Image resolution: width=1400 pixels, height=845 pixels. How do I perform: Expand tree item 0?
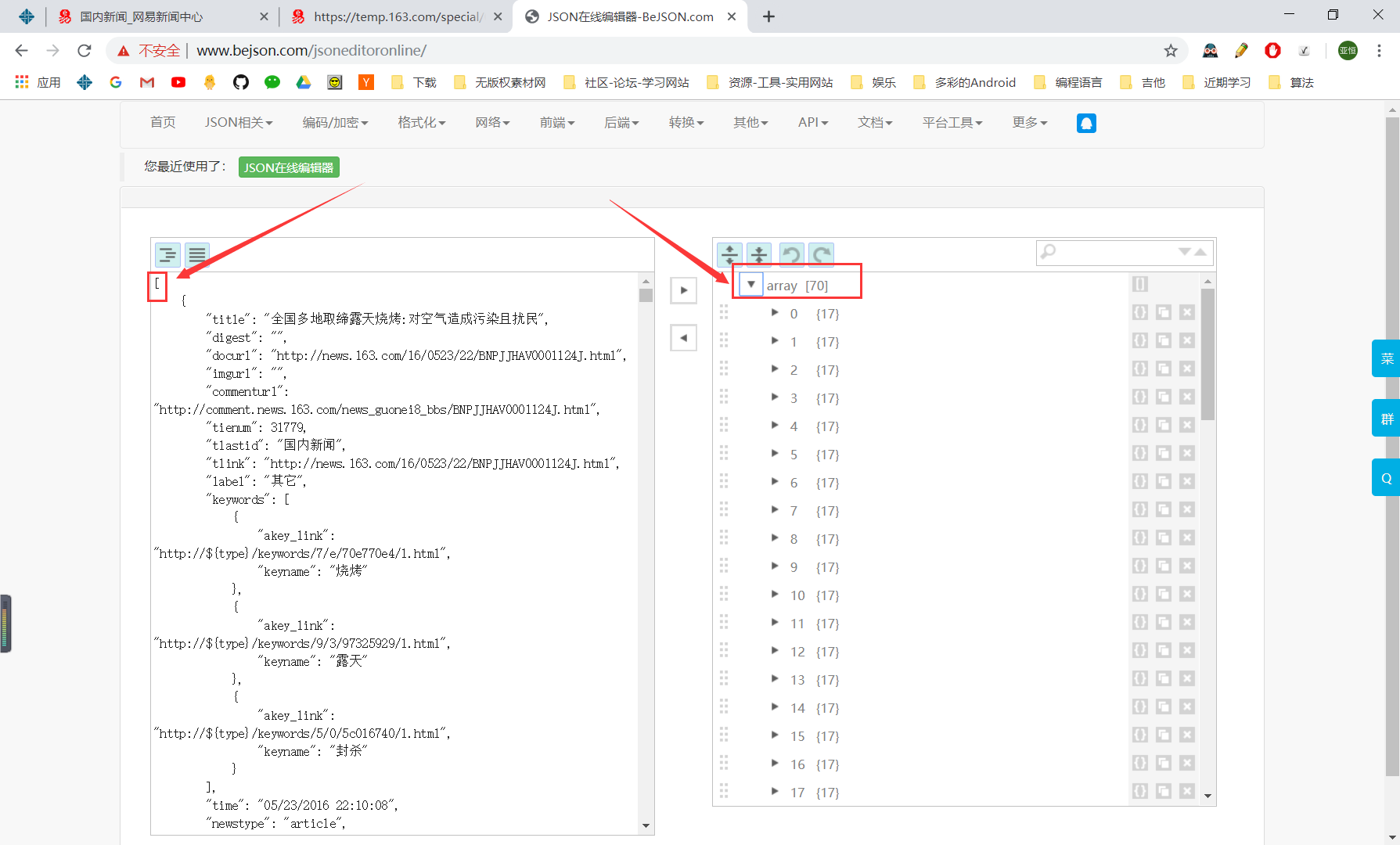tap(775, 313)
